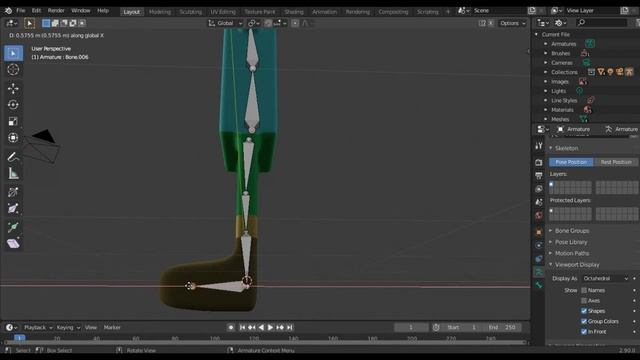Select the Rotate tool
The width and height of the screenshot is (640, 360).
pos(13,104)
